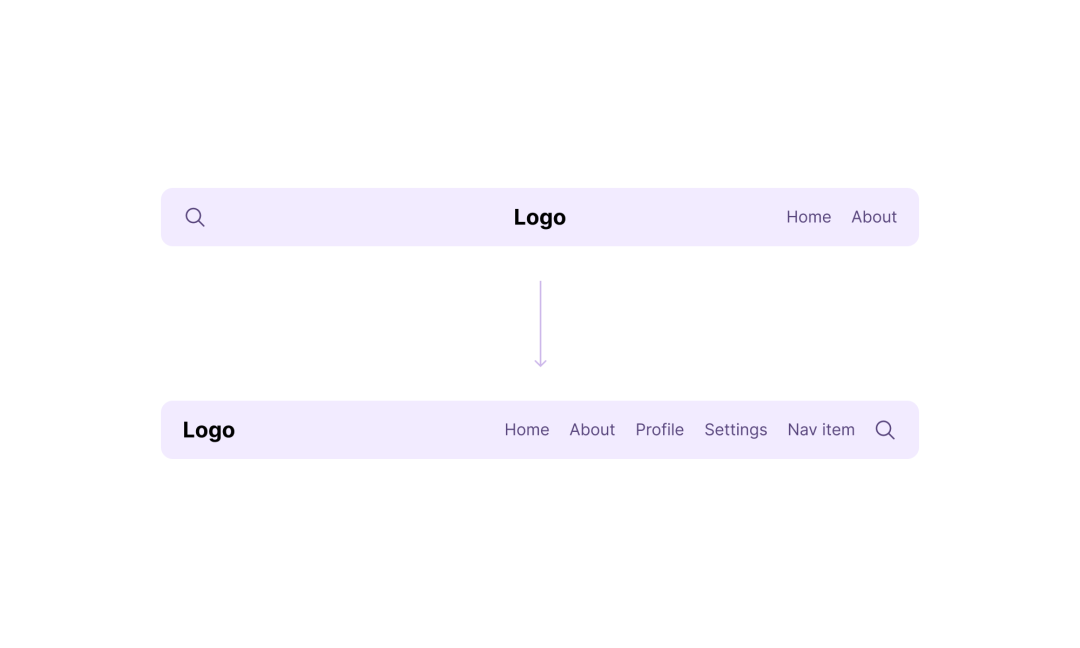Click the arrowhead tip of the purple arrow

click(541, 364)
